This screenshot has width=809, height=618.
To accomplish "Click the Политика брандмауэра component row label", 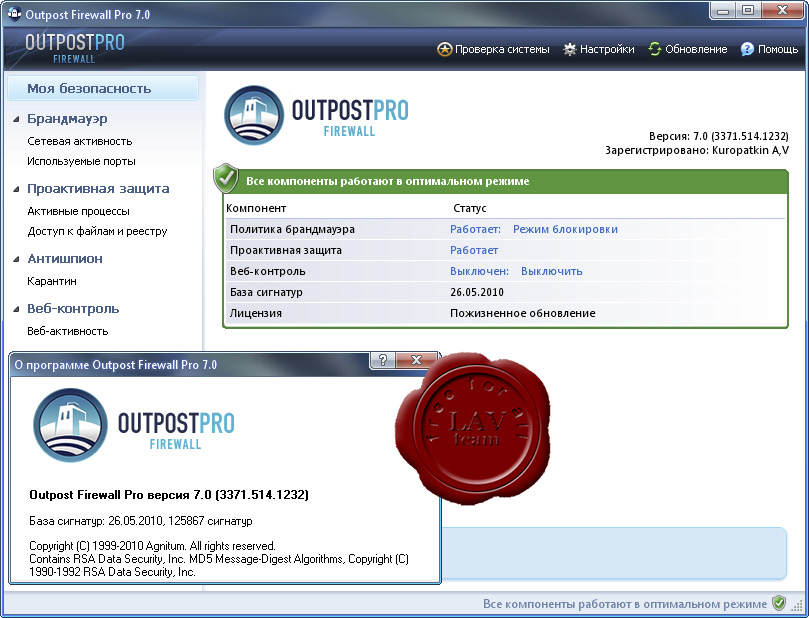I will pos(292,230).
